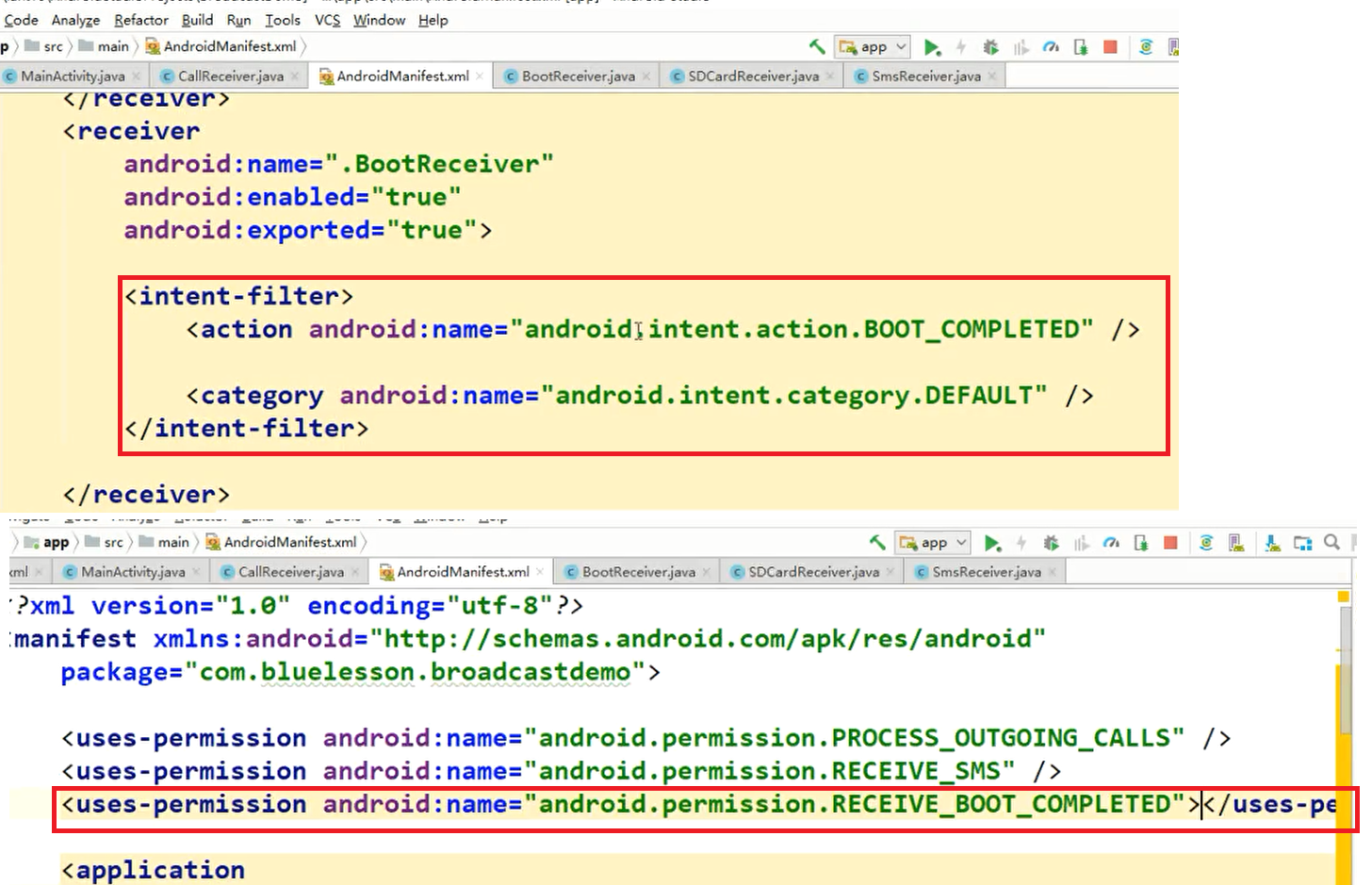Select AndroidManifest.xml tab in upper window
Image resolution: width=1372 pixels, height=885 pixels.
pos(402,76)
